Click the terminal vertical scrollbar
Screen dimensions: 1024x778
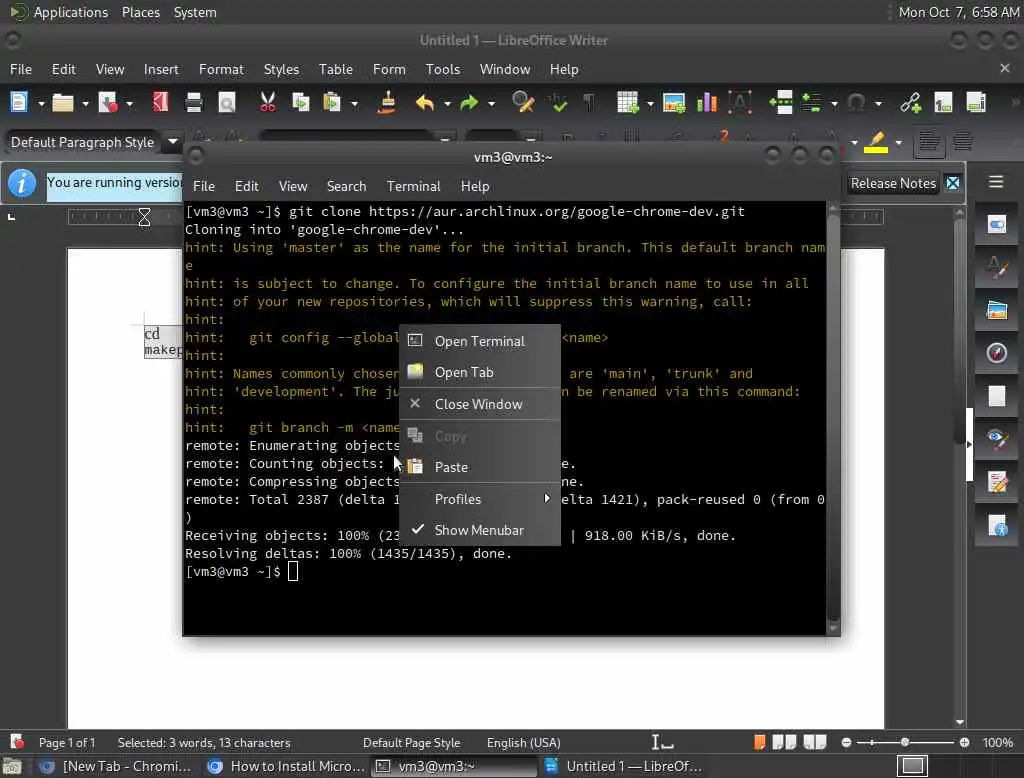click(x=833, y=418)
